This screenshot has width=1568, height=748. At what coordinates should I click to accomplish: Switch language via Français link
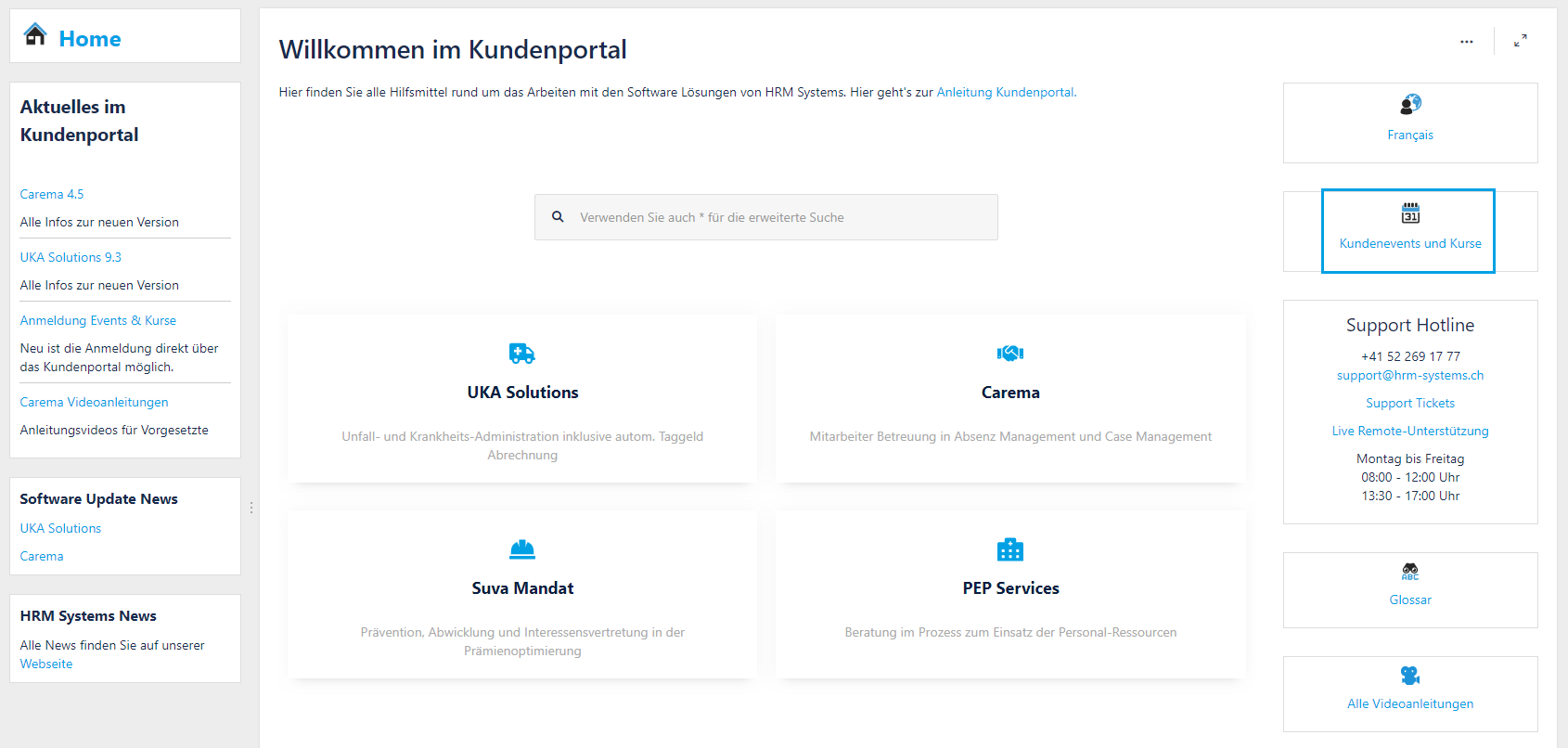pyautogui.click(x=1410, y=135)
